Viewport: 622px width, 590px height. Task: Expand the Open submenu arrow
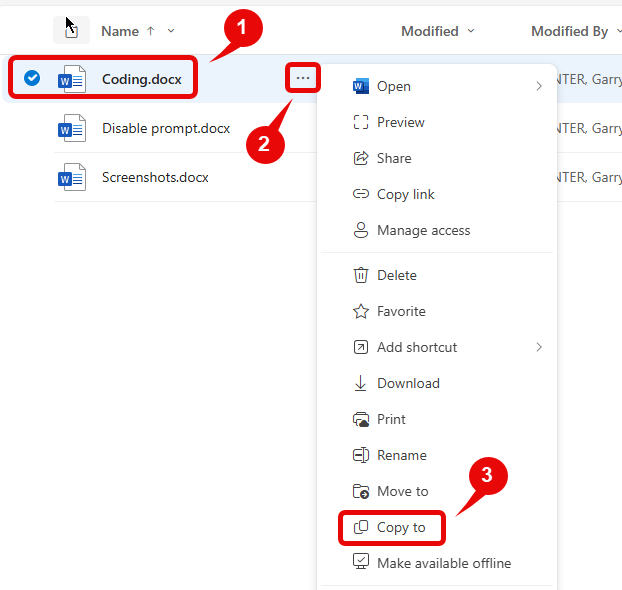tap(539, 87)
